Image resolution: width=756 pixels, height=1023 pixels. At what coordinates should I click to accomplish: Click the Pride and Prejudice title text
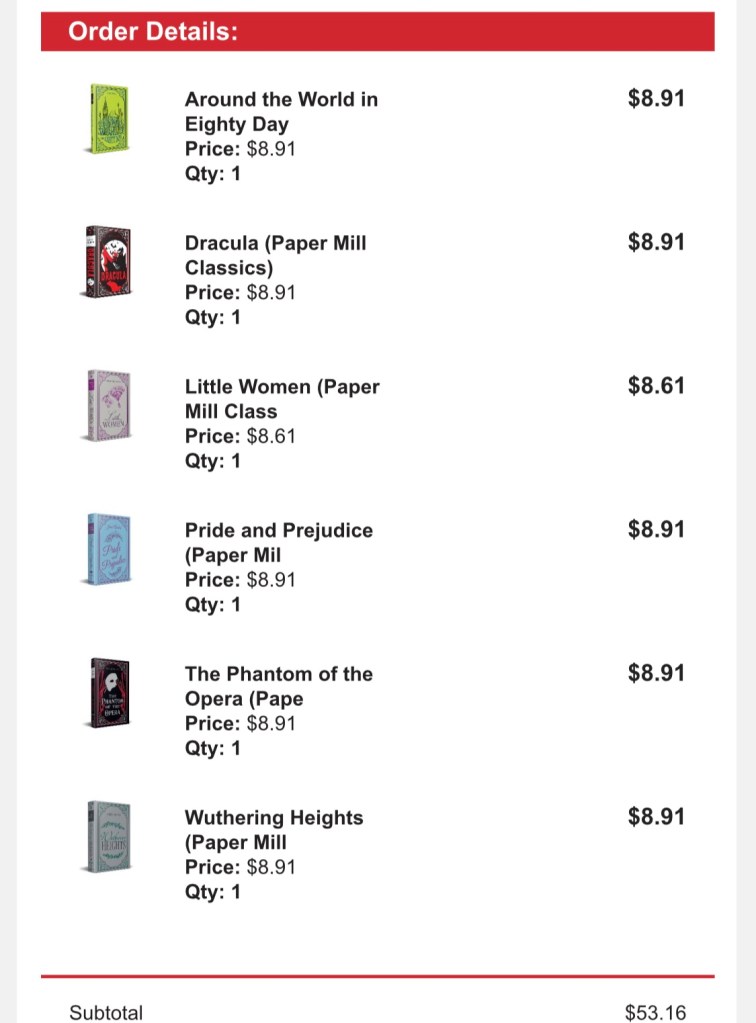(278, 542)
